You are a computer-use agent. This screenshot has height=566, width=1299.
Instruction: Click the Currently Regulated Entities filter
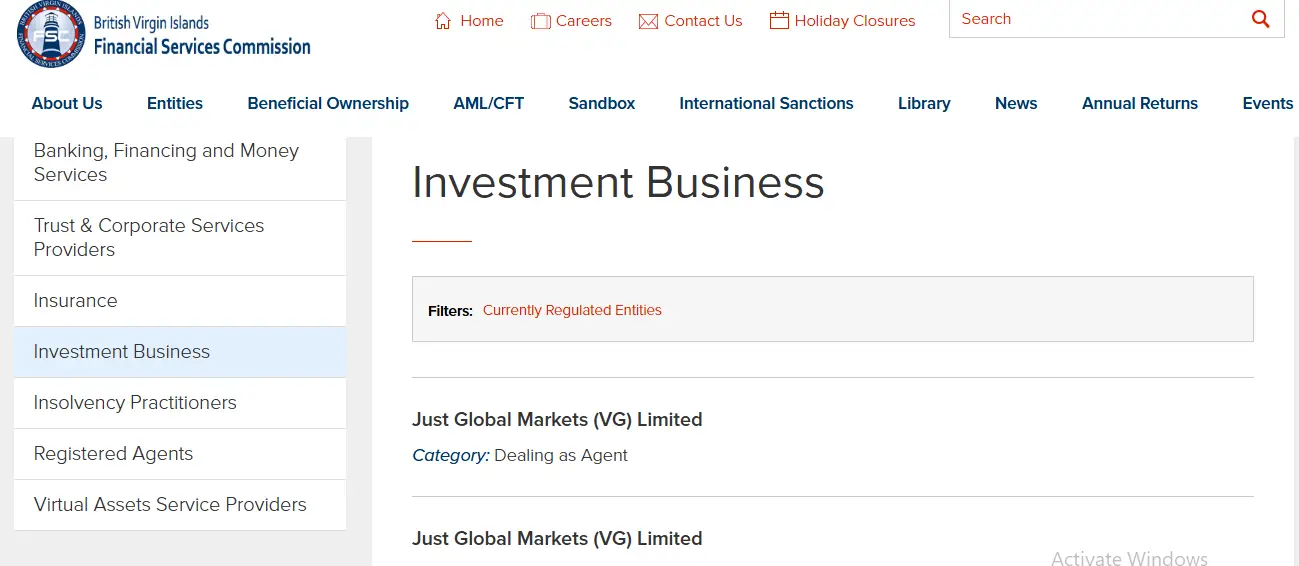pos(572,310)
